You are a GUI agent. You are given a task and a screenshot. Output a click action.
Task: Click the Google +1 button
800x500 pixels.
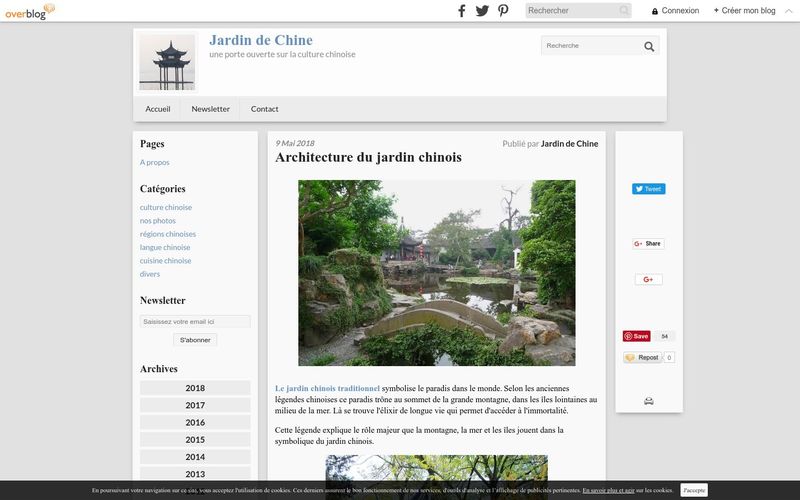pos(648,280)
